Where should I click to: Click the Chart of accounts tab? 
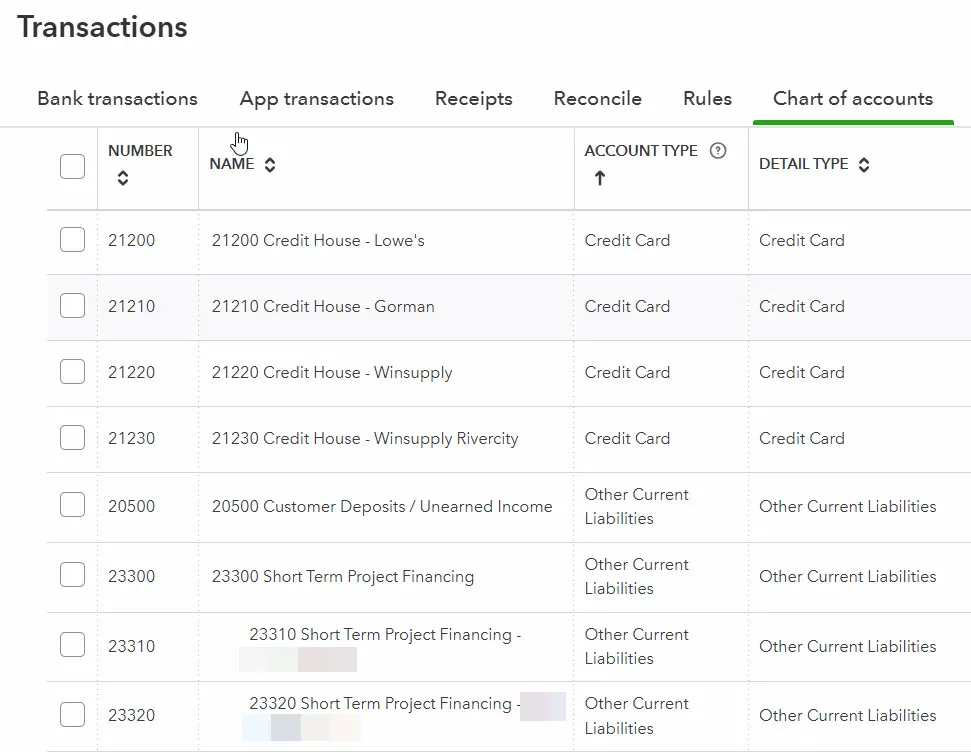852,99
